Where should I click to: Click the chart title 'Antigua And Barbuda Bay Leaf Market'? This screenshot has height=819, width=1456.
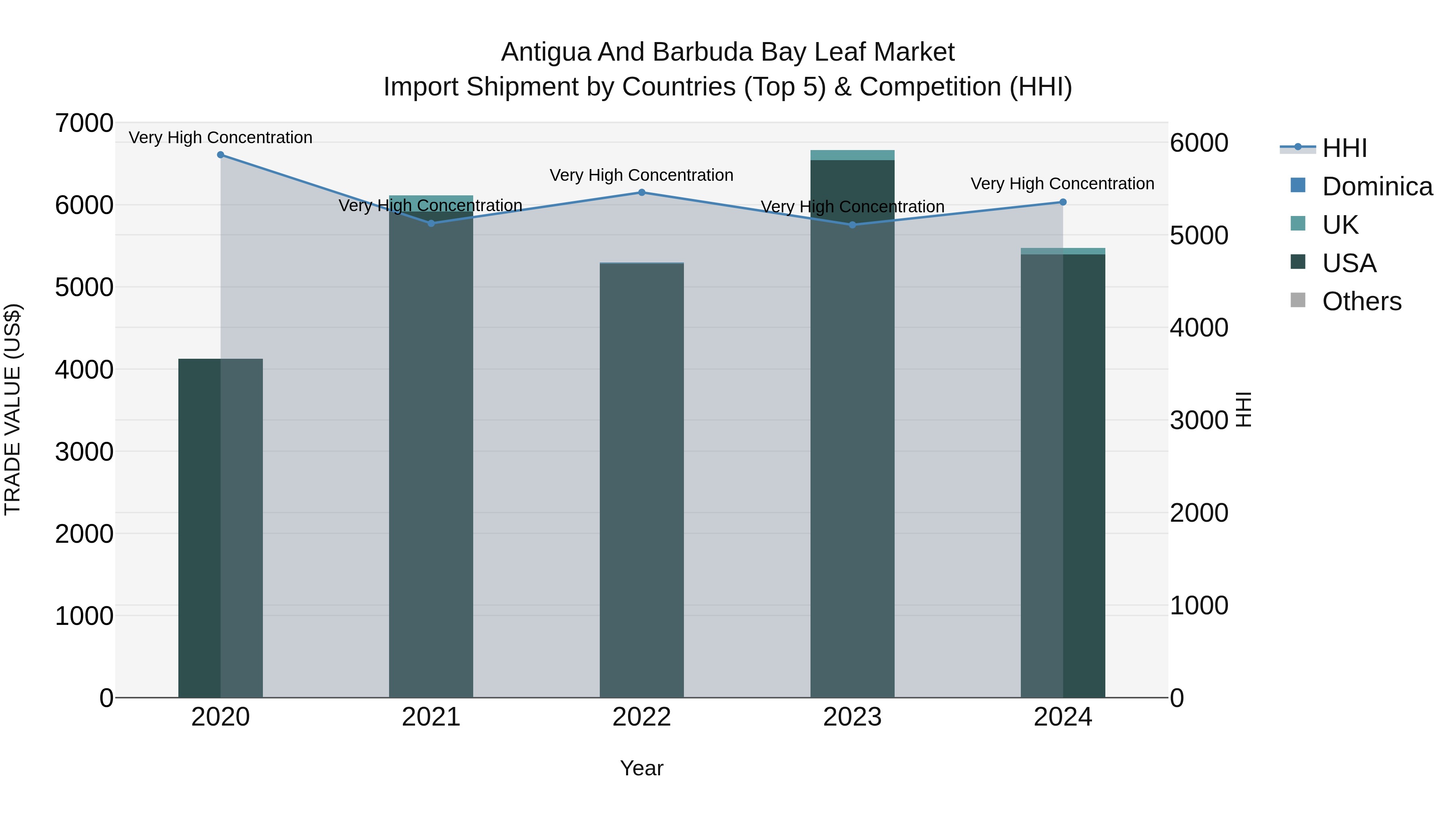(728, 52)
